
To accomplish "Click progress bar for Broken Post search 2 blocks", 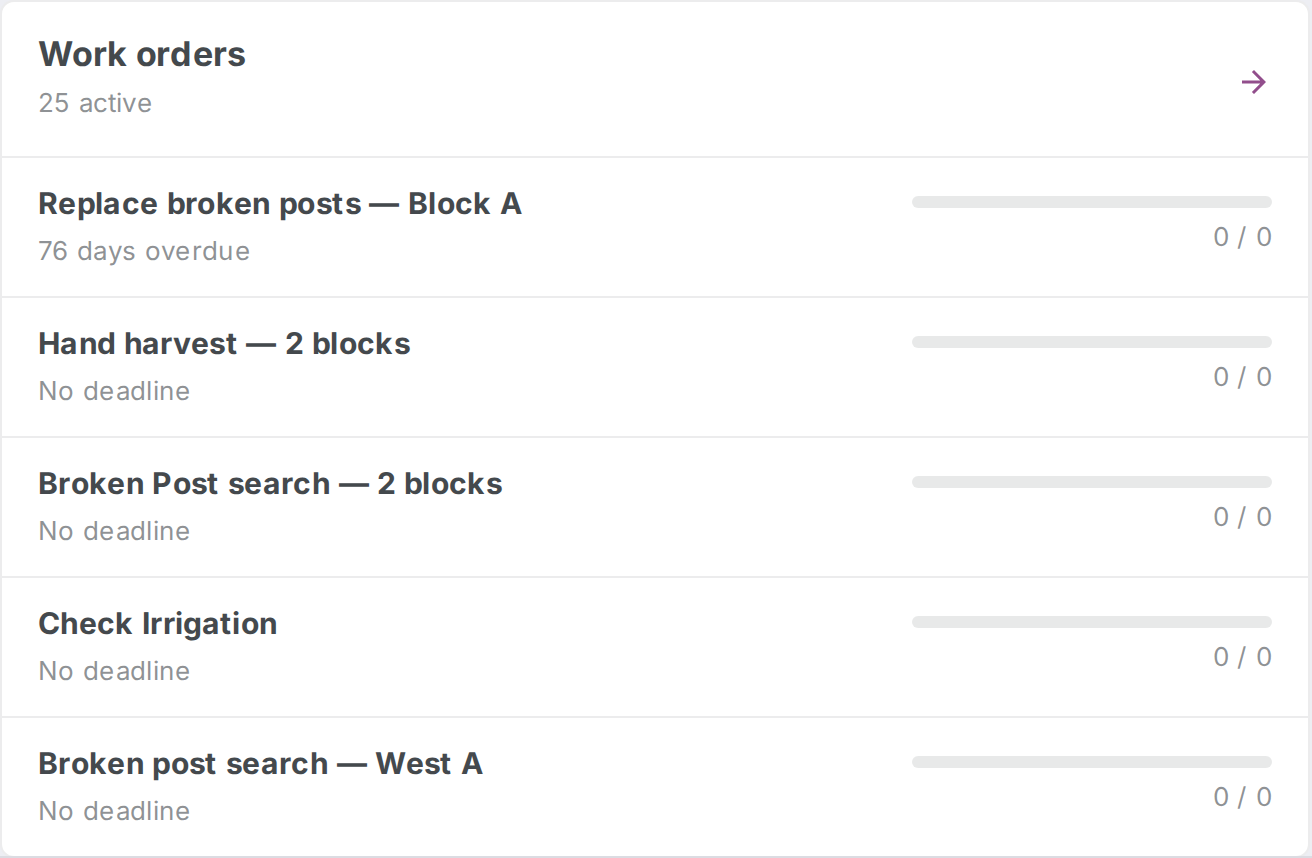I will click(x=1092, y=482).
